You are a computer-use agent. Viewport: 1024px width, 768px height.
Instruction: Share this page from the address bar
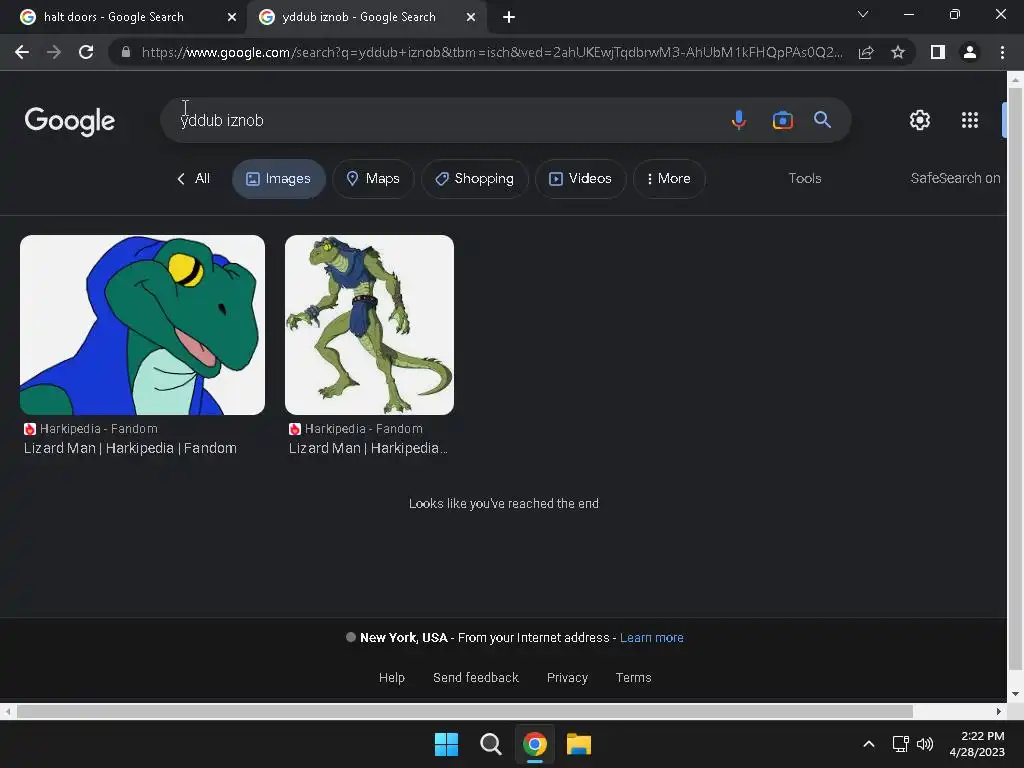click(866, 52)
